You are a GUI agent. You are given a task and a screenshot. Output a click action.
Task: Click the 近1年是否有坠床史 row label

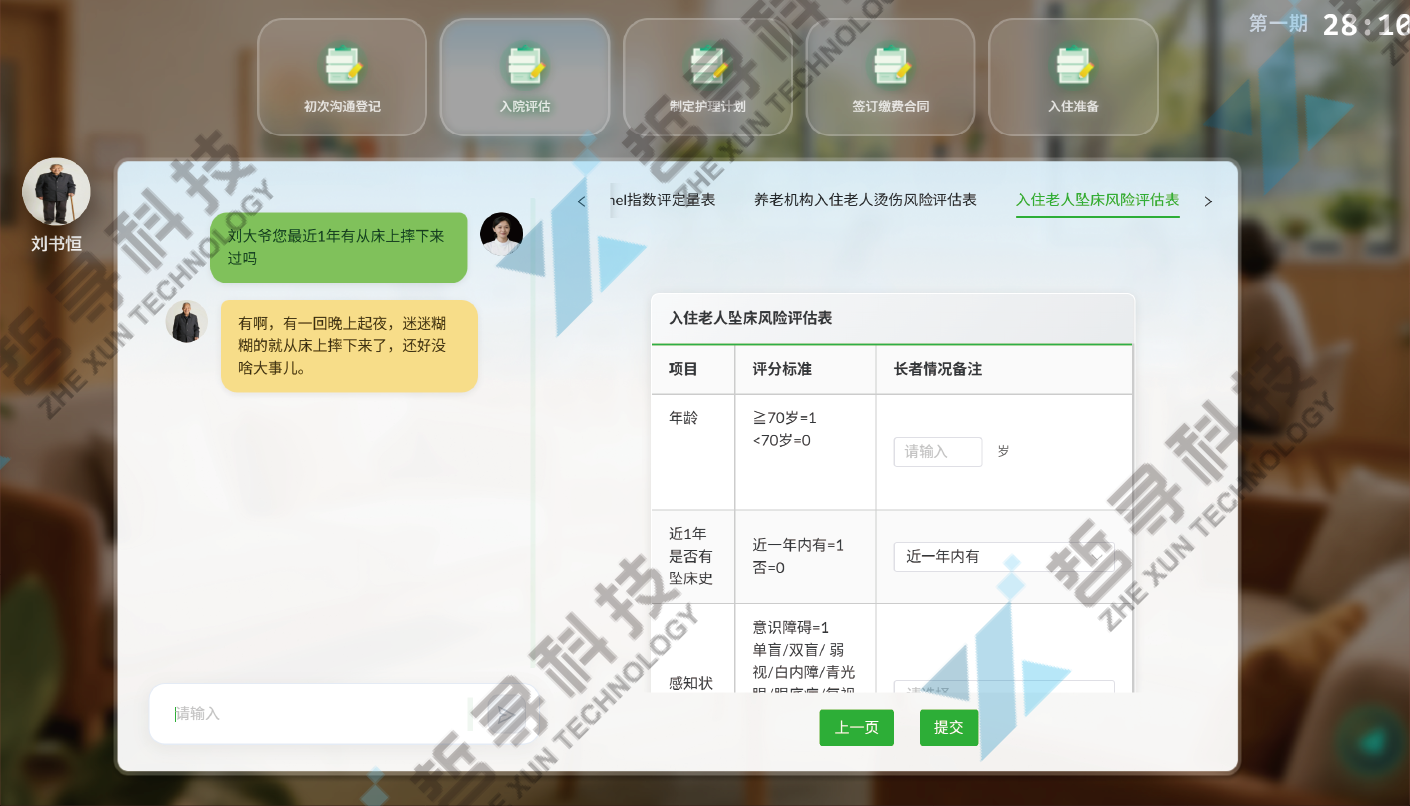(x=691, y=557)
